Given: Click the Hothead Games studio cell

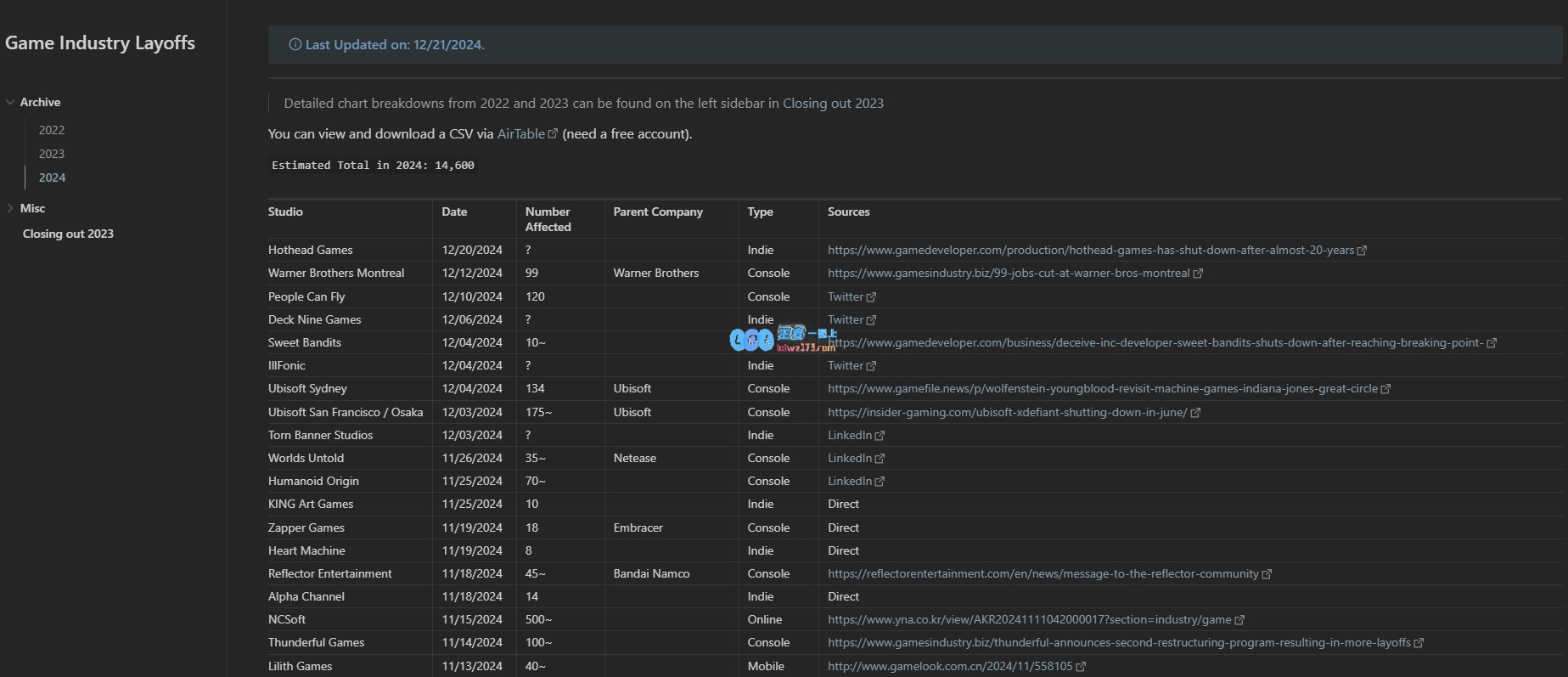Looking at the screenshot, I should [x=311, y=250].
